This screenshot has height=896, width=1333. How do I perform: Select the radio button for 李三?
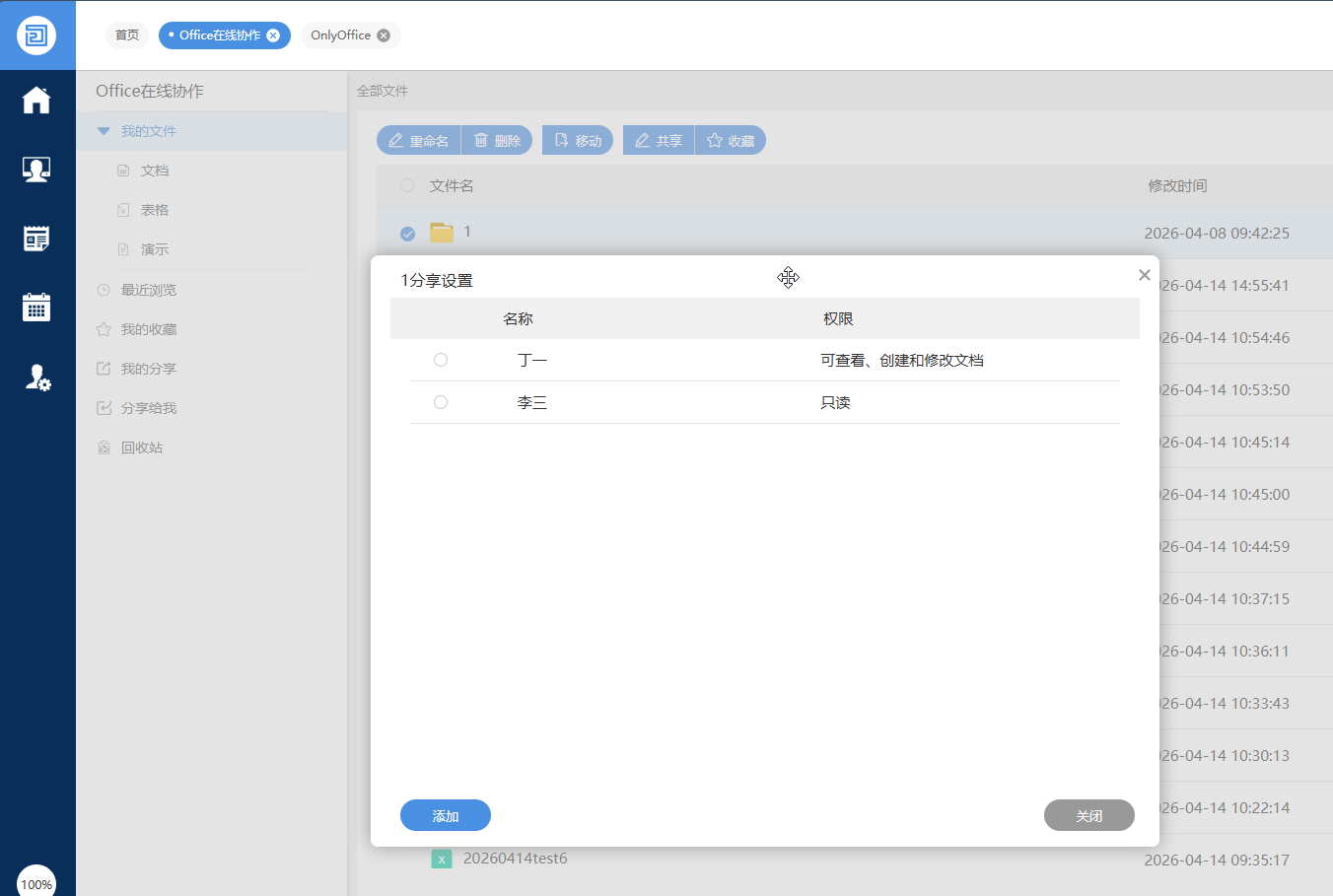pyautogui.click(x=441, y=402)
